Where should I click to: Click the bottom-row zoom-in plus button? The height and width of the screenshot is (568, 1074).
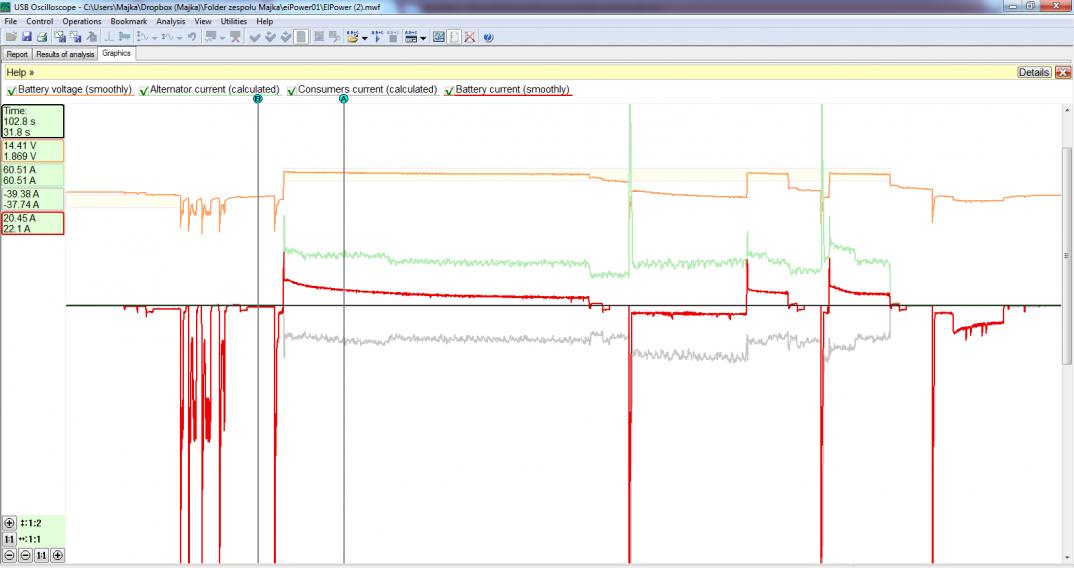57,555
